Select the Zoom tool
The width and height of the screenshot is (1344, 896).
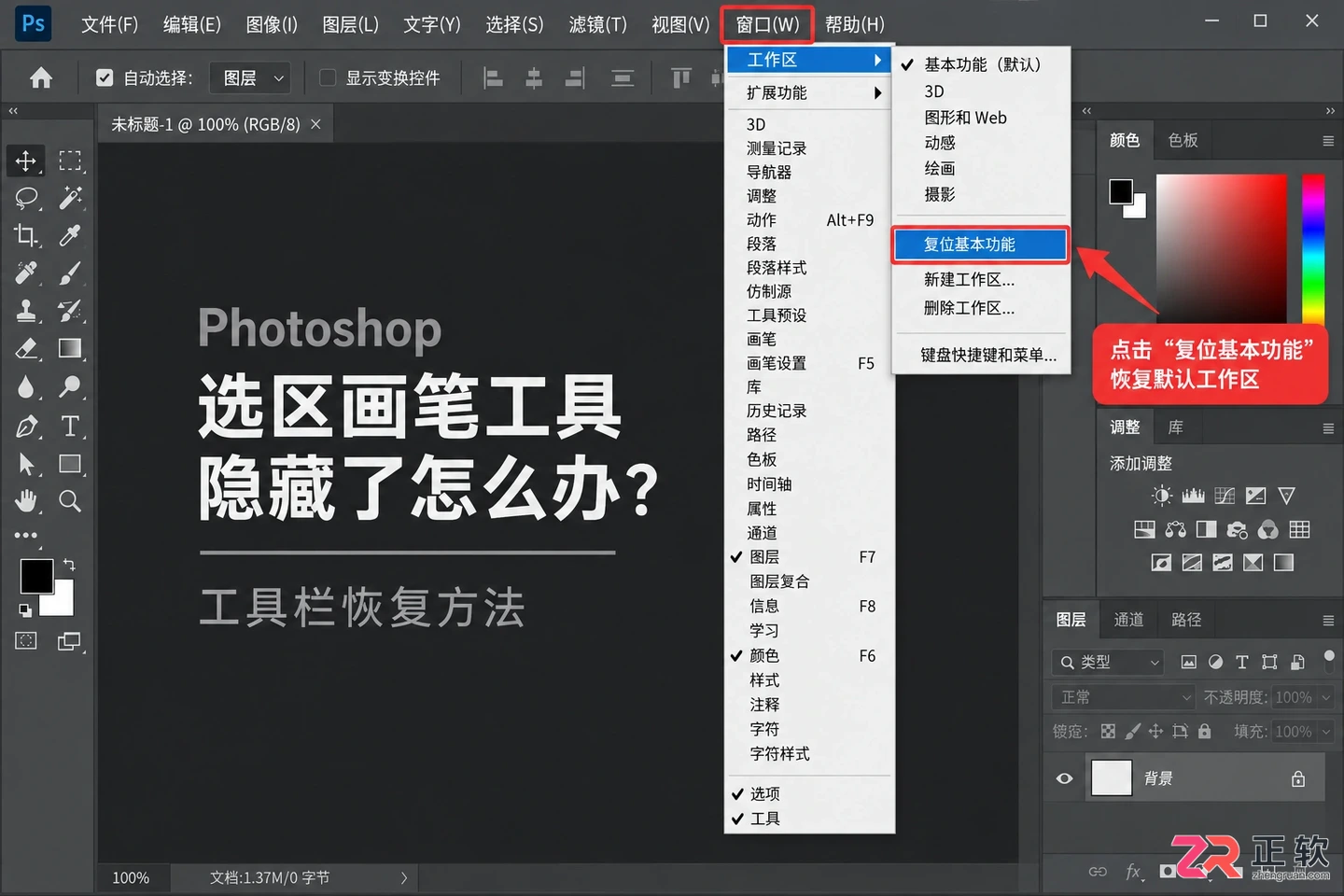pyautogui.click(x=70, y=501)
